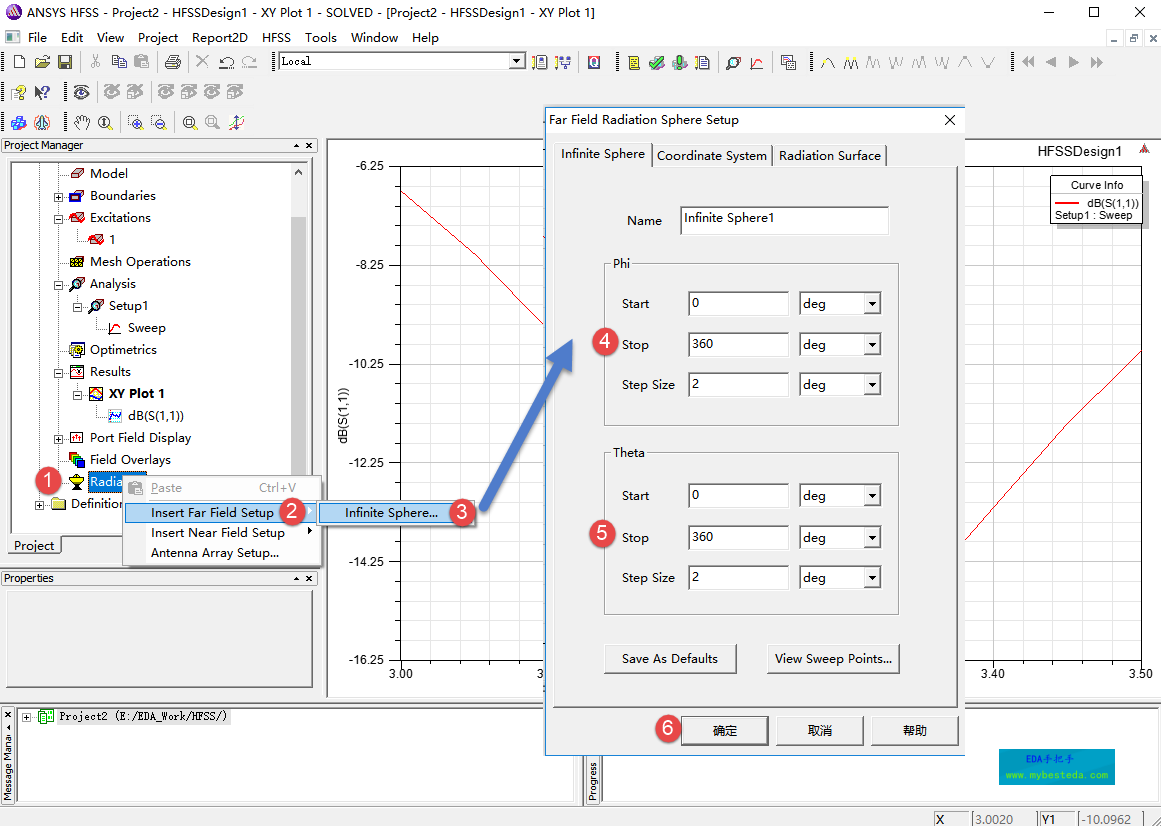Click the context help pointer icon
This screenshot has height=826, width=1161.
pos(42,92)
